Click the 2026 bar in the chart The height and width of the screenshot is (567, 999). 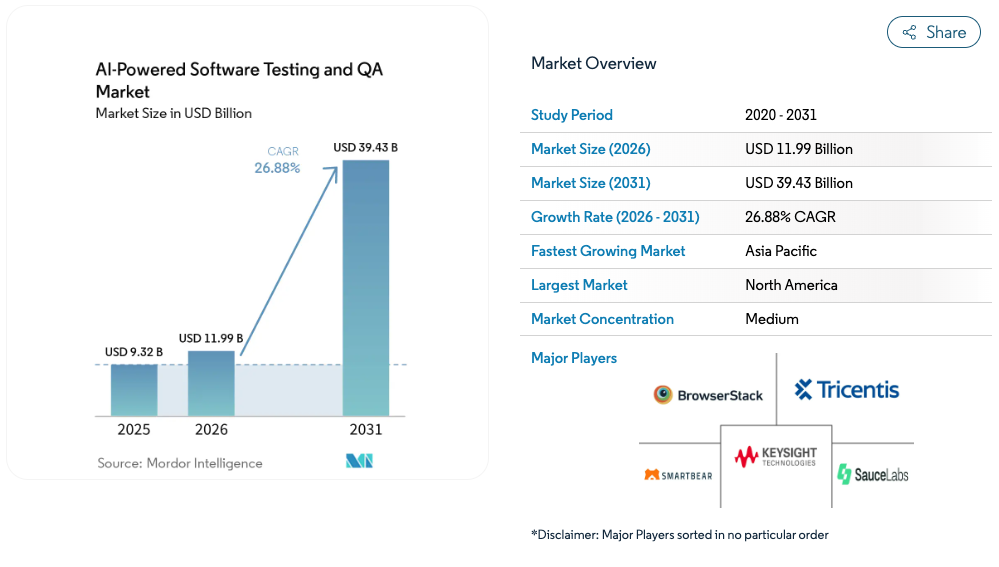211,384
